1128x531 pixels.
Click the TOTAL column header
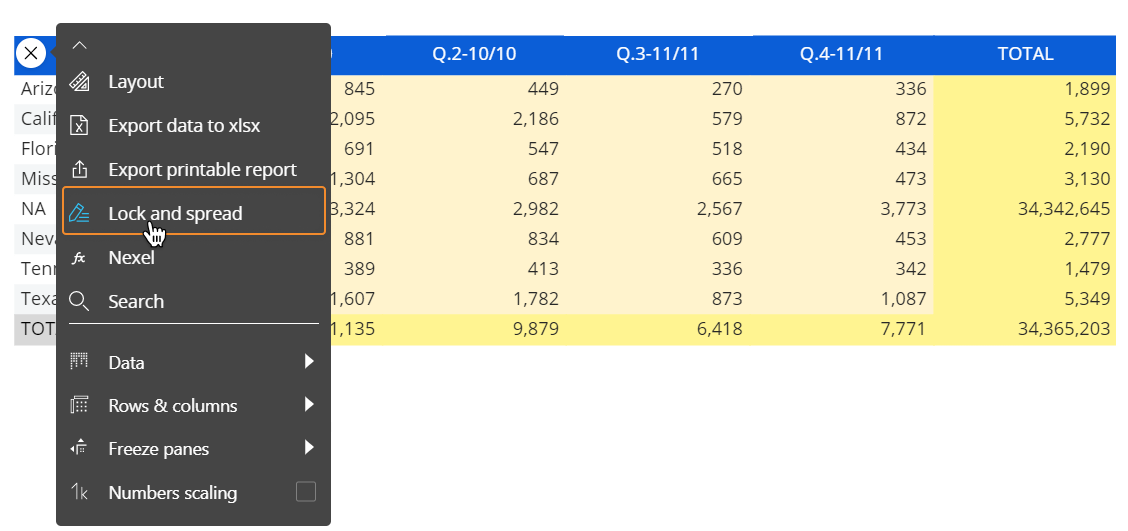1025,54
